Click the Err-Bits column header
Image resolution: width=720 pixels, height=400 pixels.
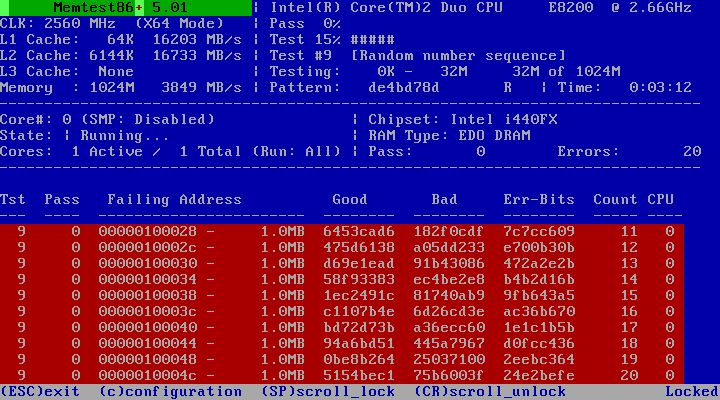pyautogui.click(x=539, y=200)
